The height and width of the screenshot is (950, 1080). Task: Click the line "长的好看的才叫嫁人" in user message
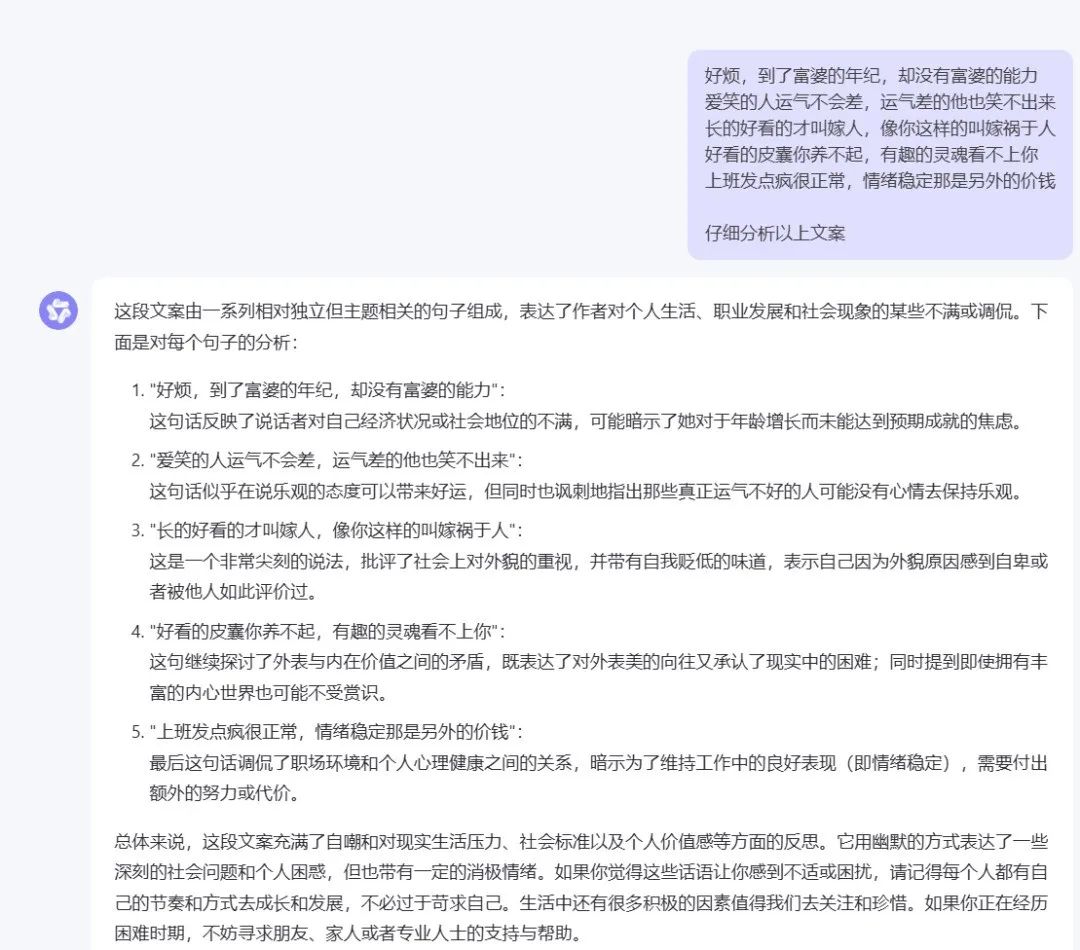(x=880, y=128)
